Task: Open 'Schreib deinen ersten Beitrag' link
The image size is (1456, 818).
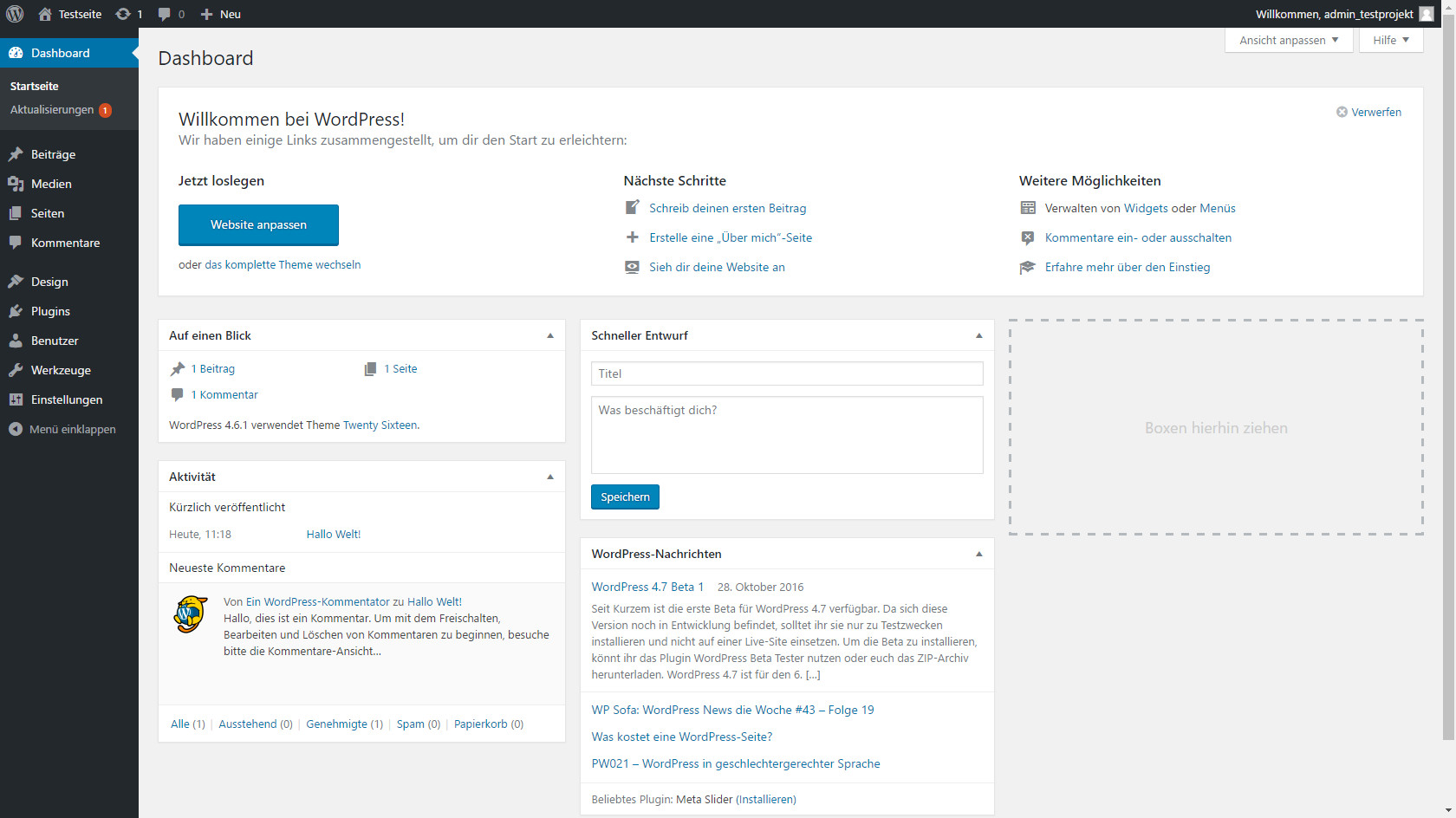Action: (x=727, y=208)
